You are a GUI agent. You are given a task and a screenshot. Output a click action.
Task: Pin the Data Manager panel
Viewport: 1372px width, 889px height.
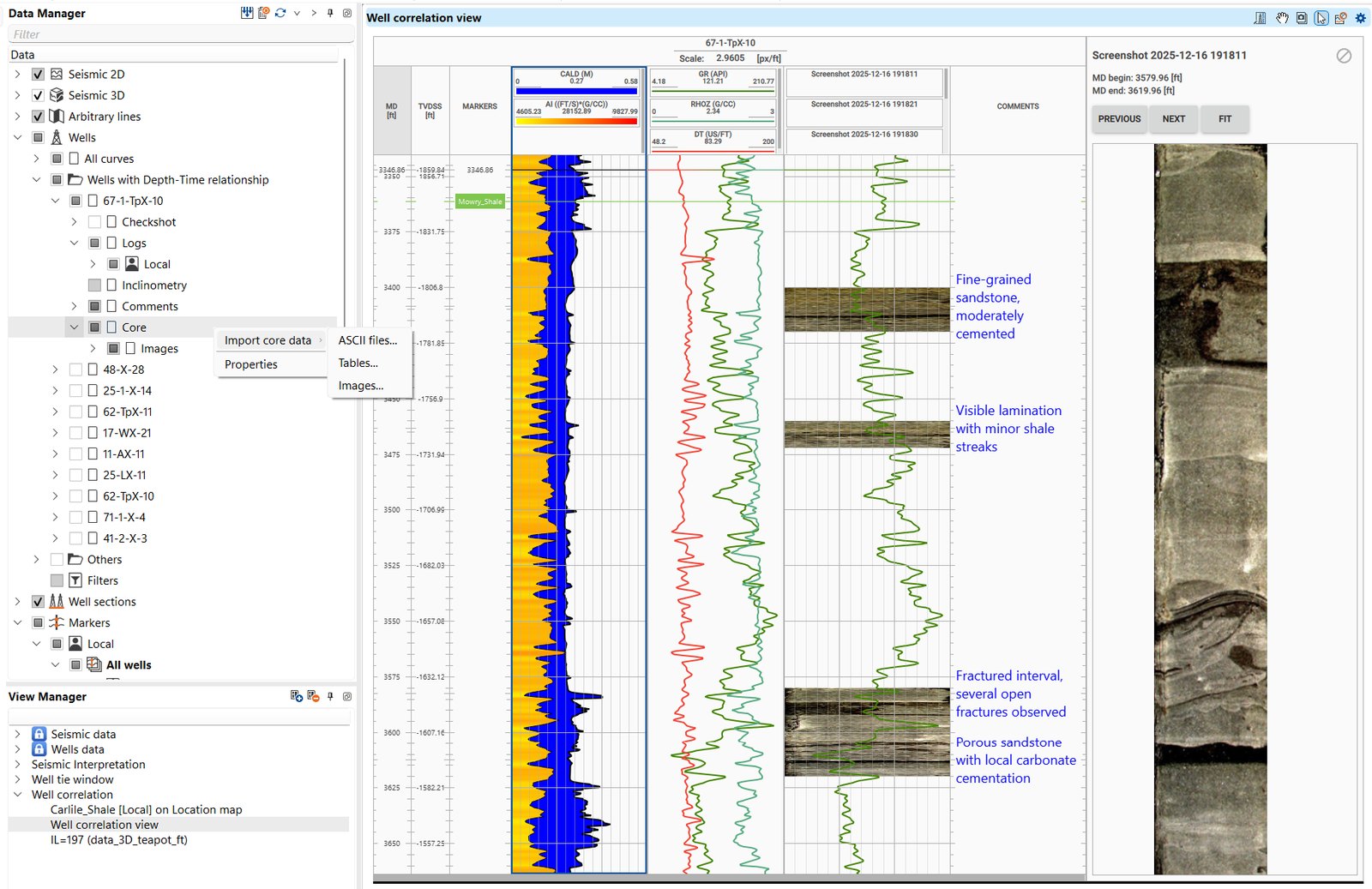[330, 13]
